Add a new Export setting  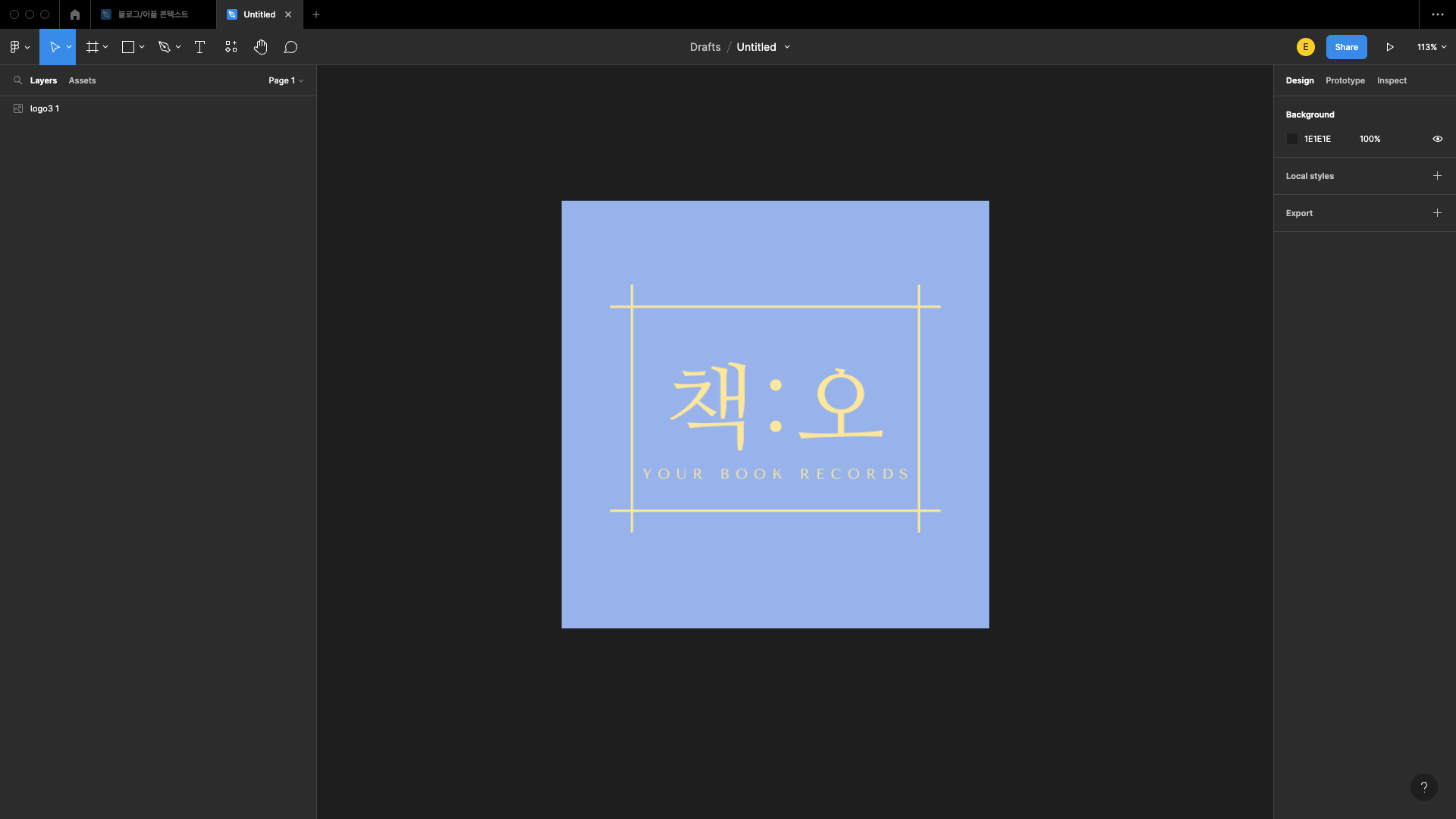point(1437,213)
